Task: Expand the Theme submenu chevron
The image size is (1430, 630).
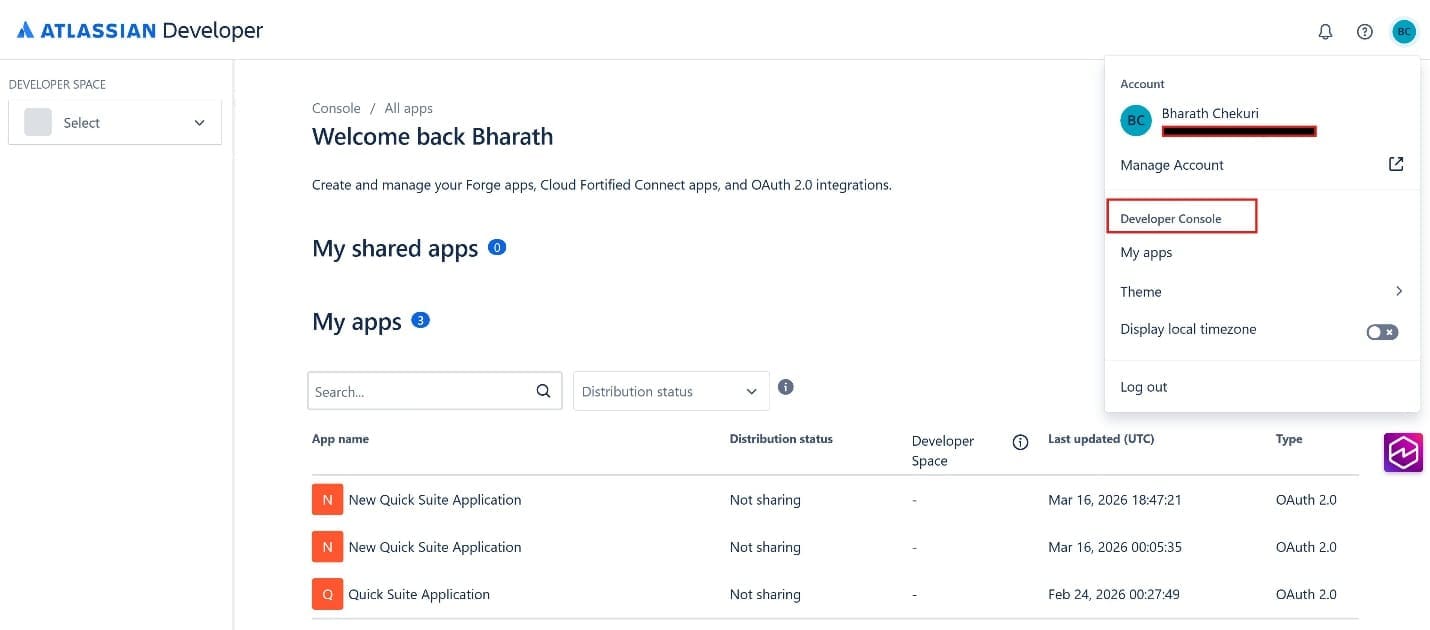Action: (x=1398, y=291)
